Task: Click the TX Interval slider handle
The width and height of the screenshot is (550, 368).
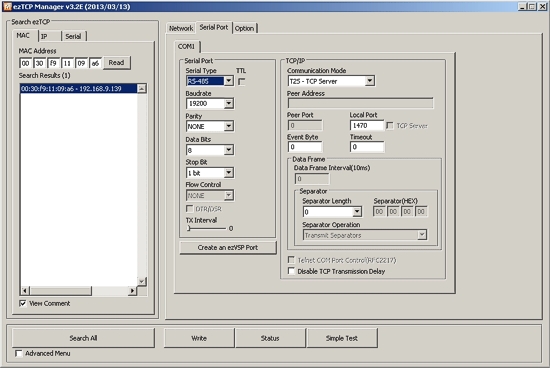Action: (189, 228)
